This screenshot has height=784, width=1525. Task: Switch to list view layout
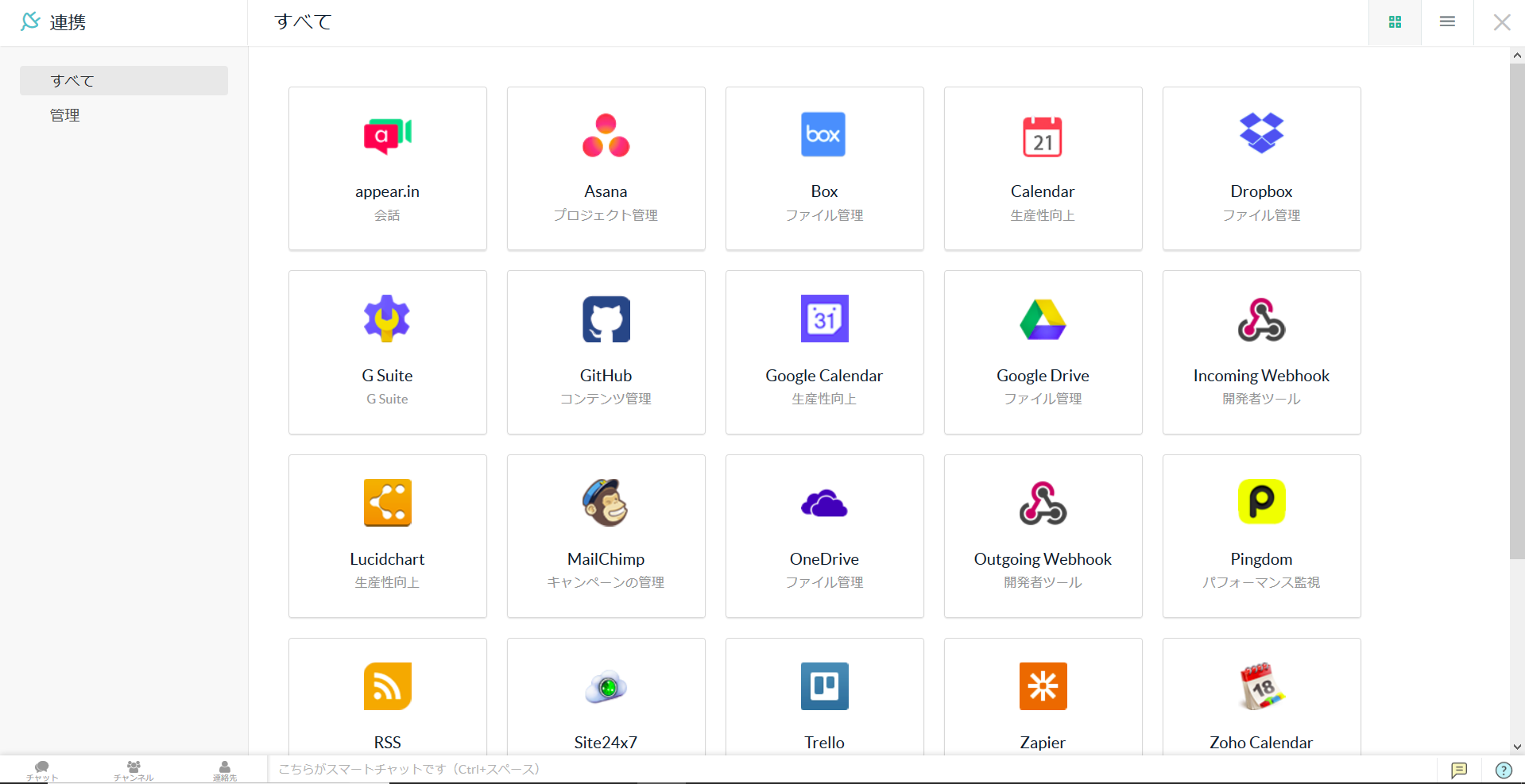pyautogui.click(x=1447, y=22)
